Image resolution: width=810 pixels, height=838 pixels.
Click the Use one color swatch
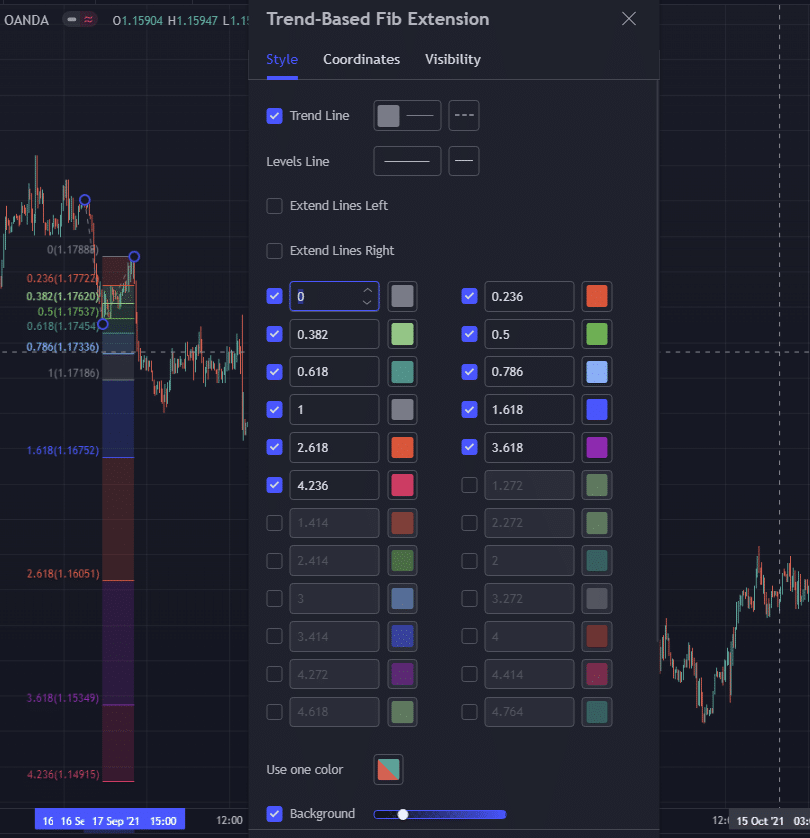pyautogui.click(x=388, y=770)
